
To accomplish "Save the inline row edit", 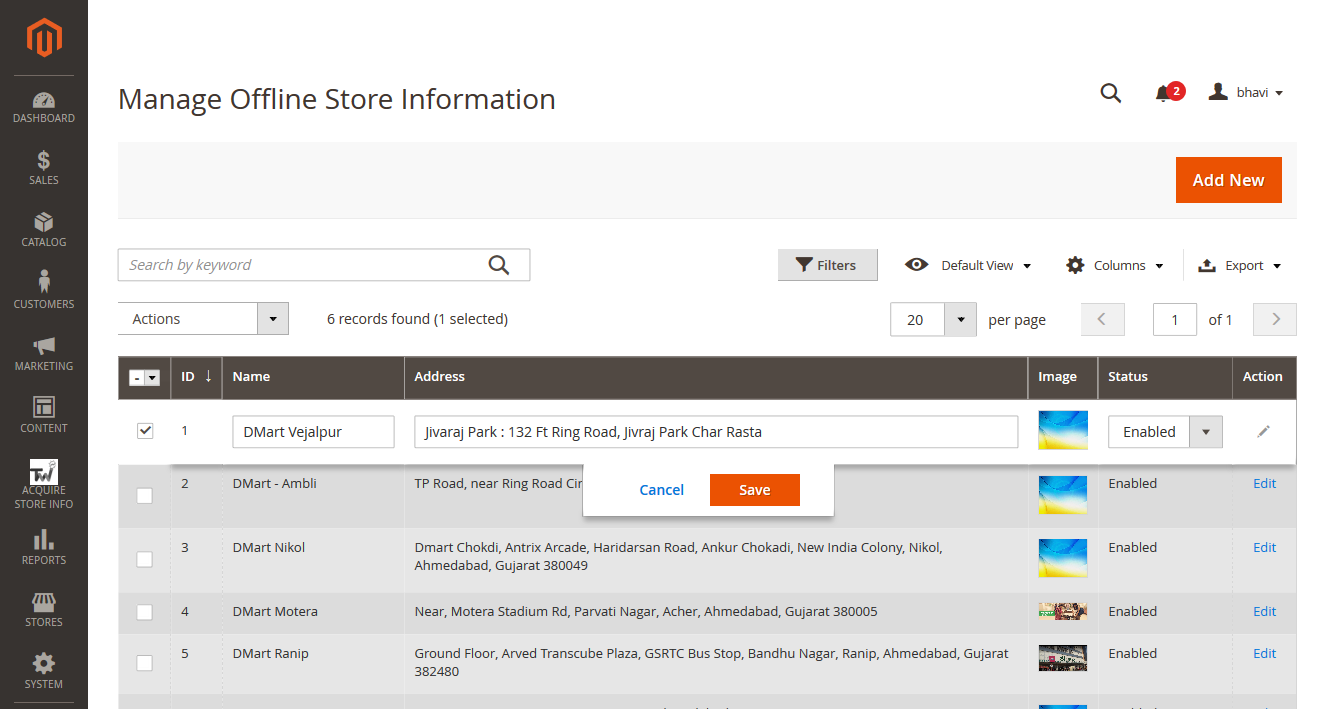I will pyautogui.click(x=754, y=490).
